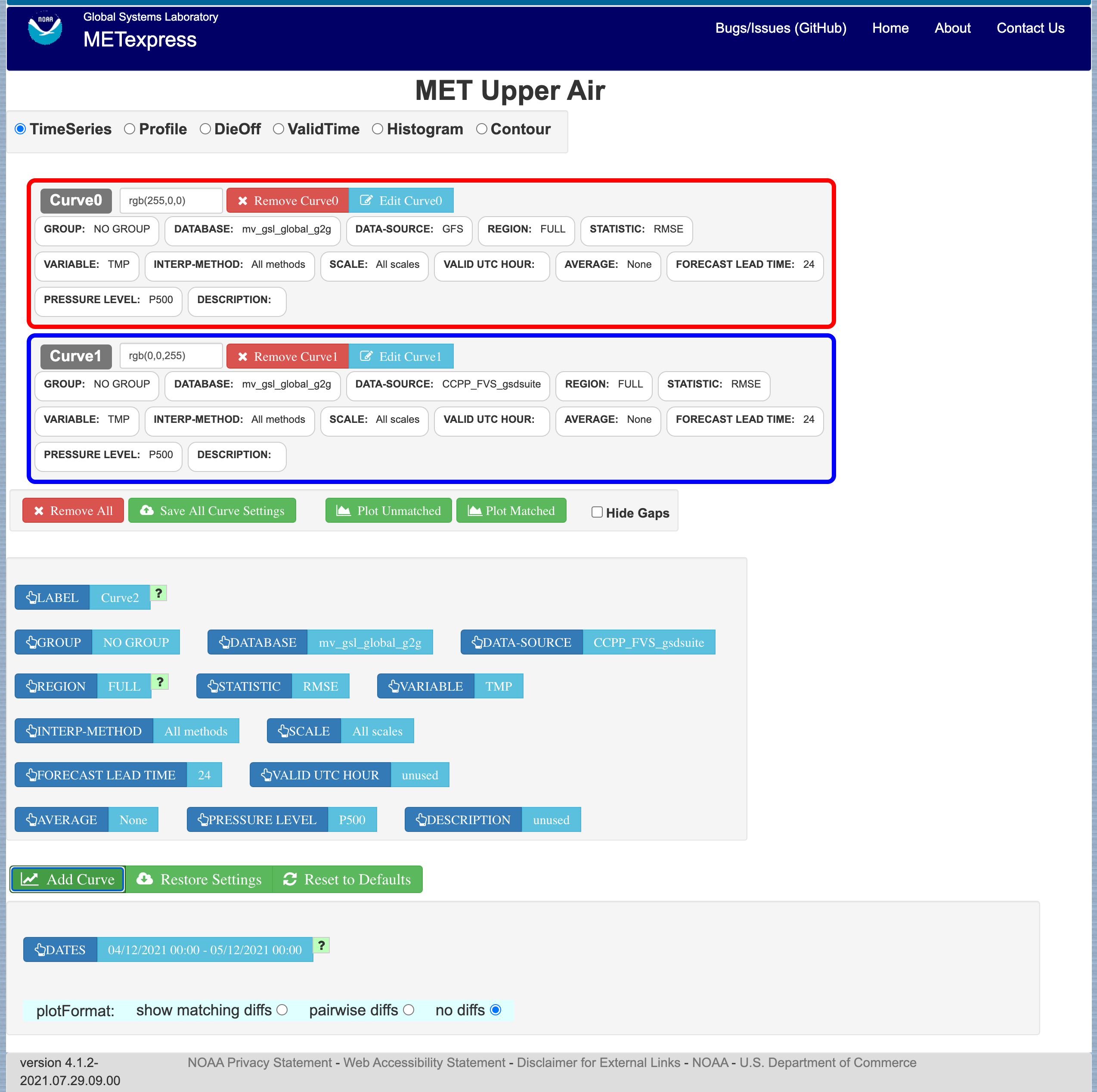Image resolution: width=1097 pixels, height=1092 pixels.
Task: Open the DATA-SOURCE selector
Action: [x=588, y=642]
